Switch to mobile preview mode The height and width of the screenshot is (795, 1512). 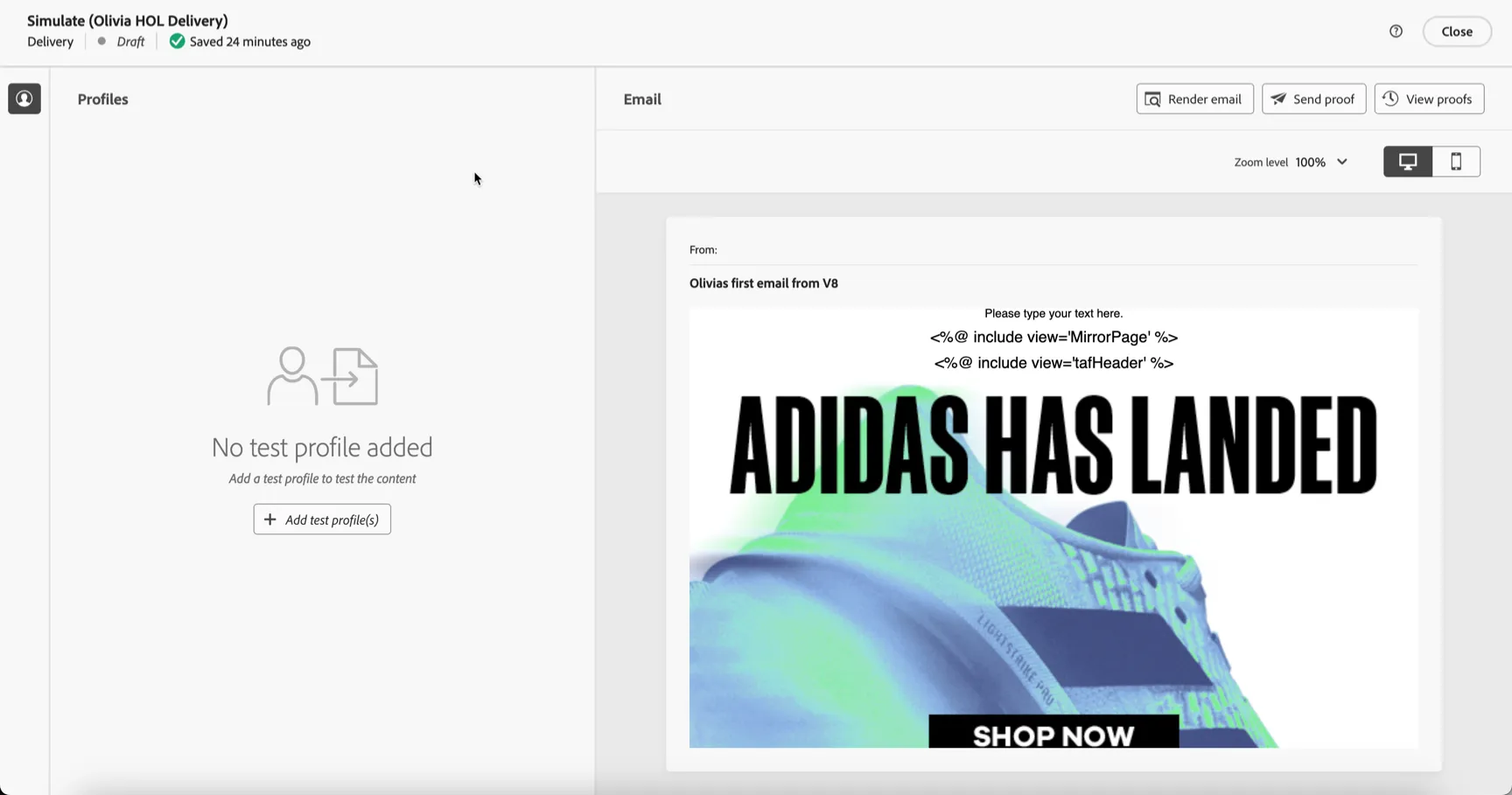tap(1456, 162)
